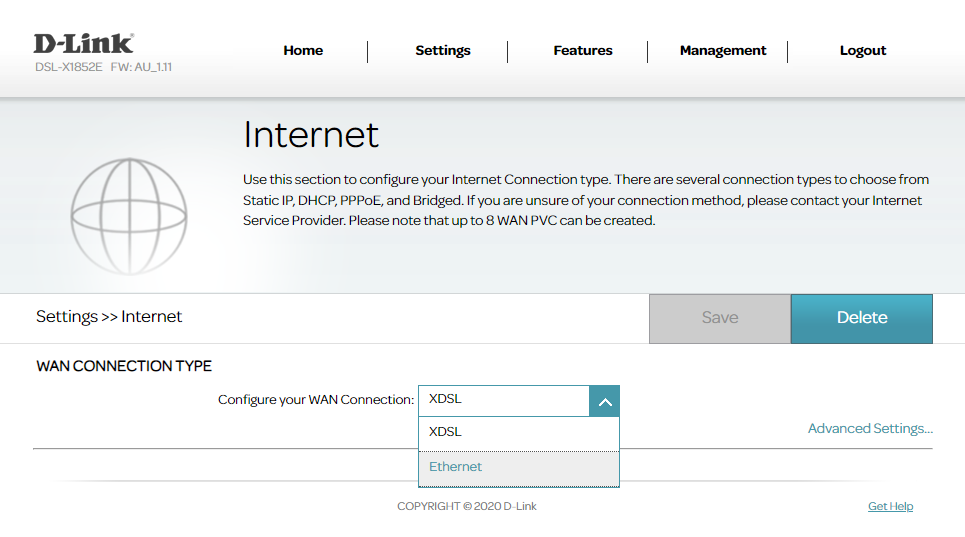Click the Settings >> Internet breadcrumb

point(109,317)
